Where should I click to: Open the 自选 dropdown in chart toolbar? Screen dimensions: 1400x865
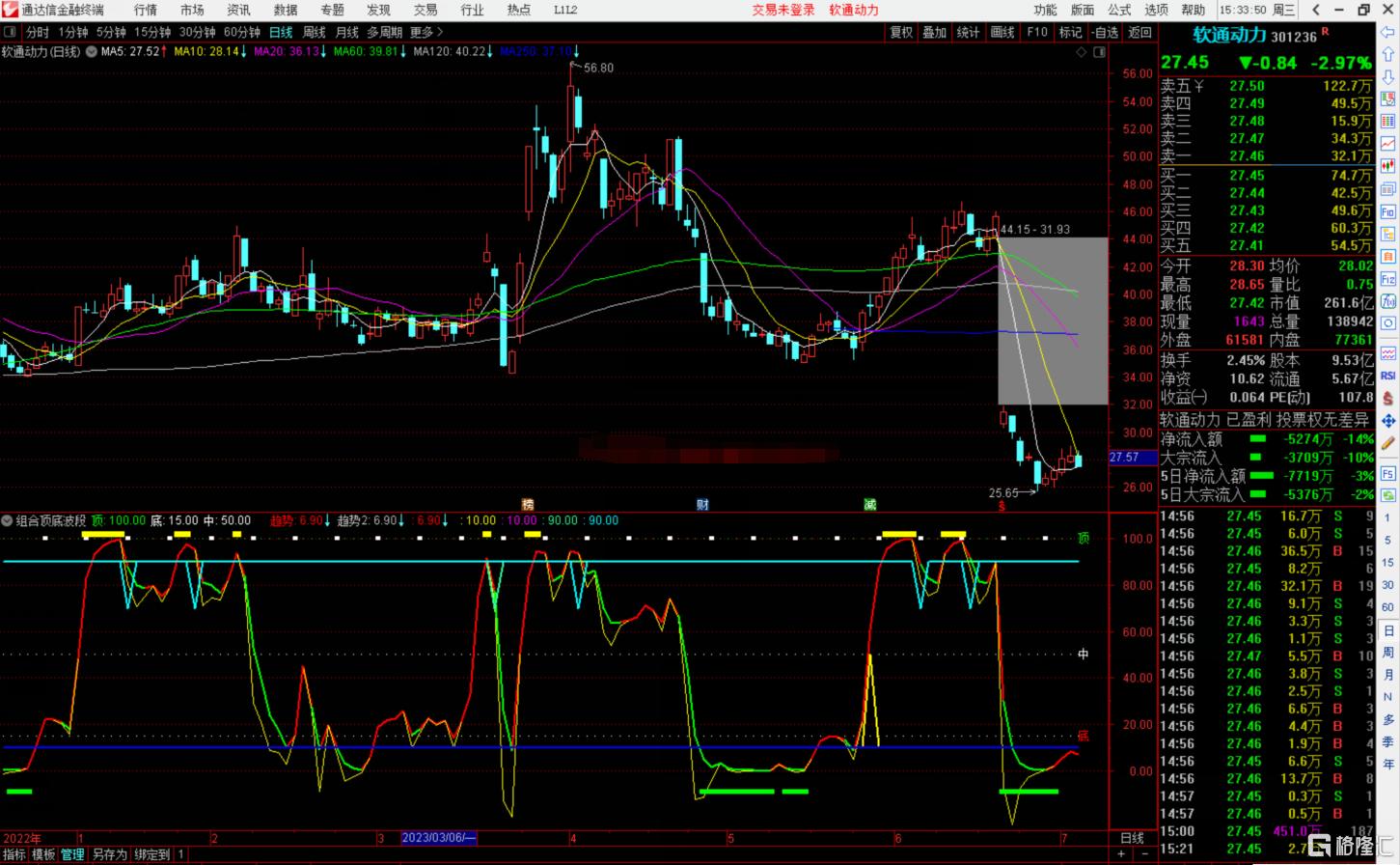pyautogui.click(x=1106, y=33)
